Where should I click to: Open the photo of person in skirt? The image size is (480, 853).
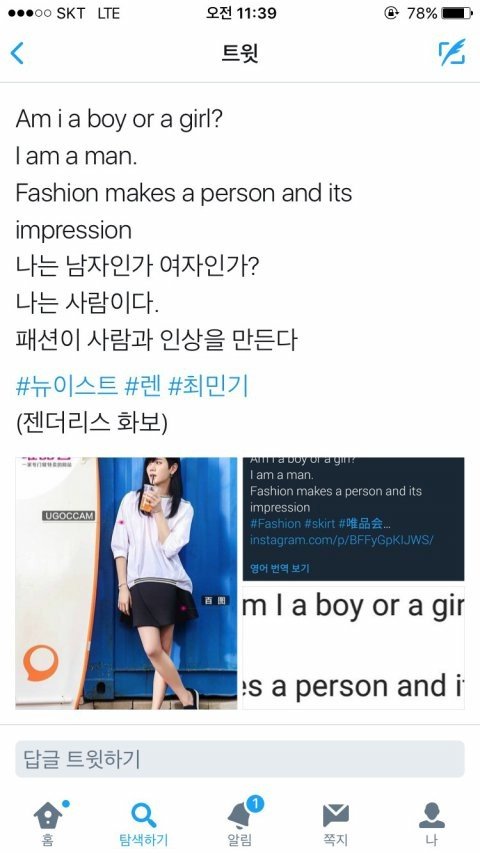click(x=126, y=583)
